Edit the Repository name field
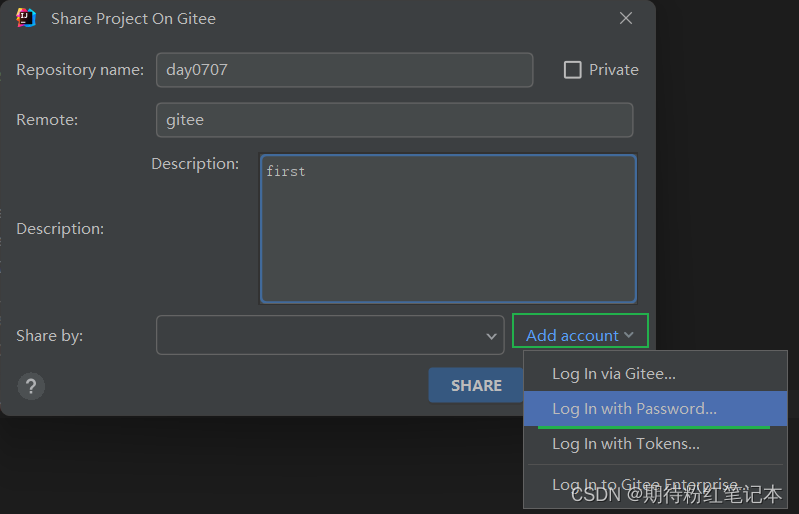The width and height of the screenshot is (799, 514). (x=344, y=70)
